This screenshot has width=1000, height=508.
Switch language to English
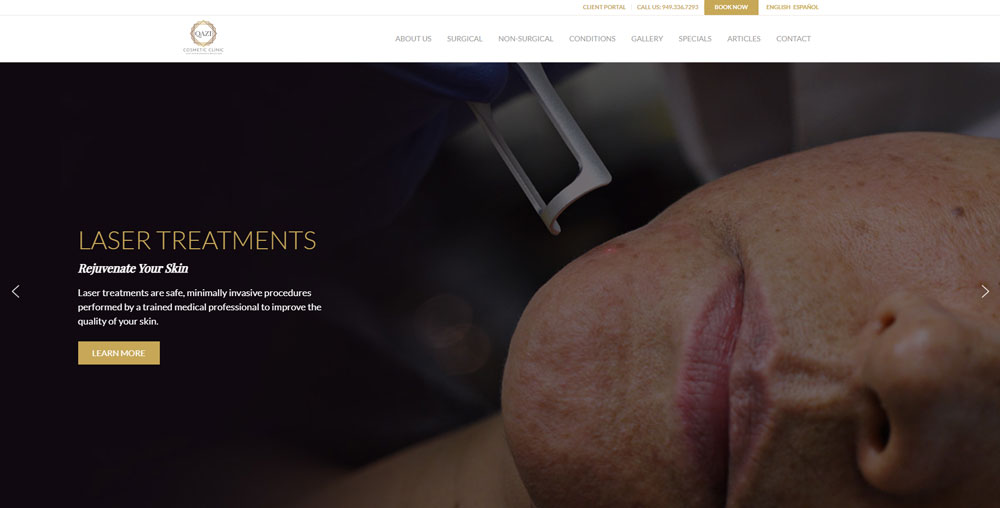pos(778,8)
